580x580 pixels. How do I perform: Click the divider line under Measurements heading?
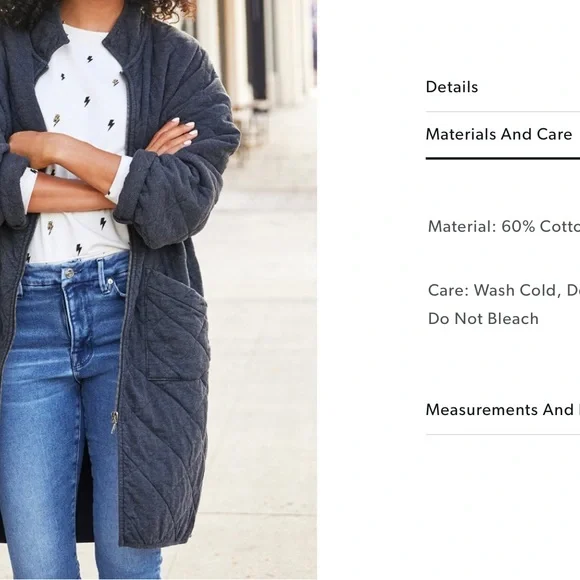(503, 435)
